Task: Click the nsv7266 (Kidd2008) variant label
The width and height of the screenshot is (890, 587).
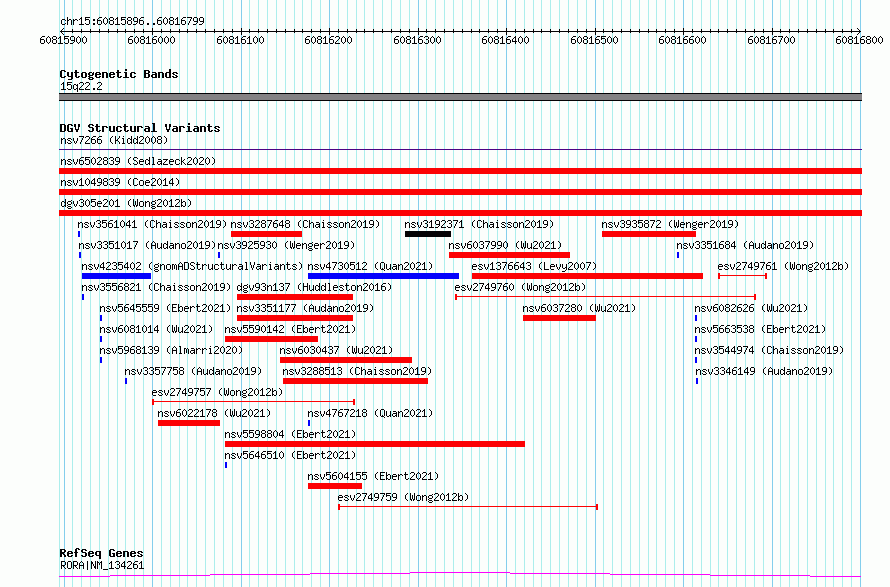Action: coord(114,140)
